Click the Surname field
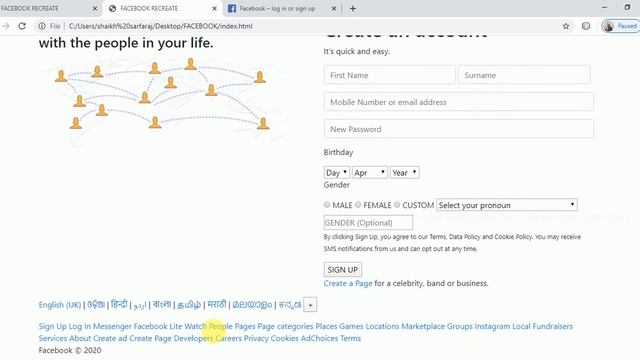 coord(524,75)
